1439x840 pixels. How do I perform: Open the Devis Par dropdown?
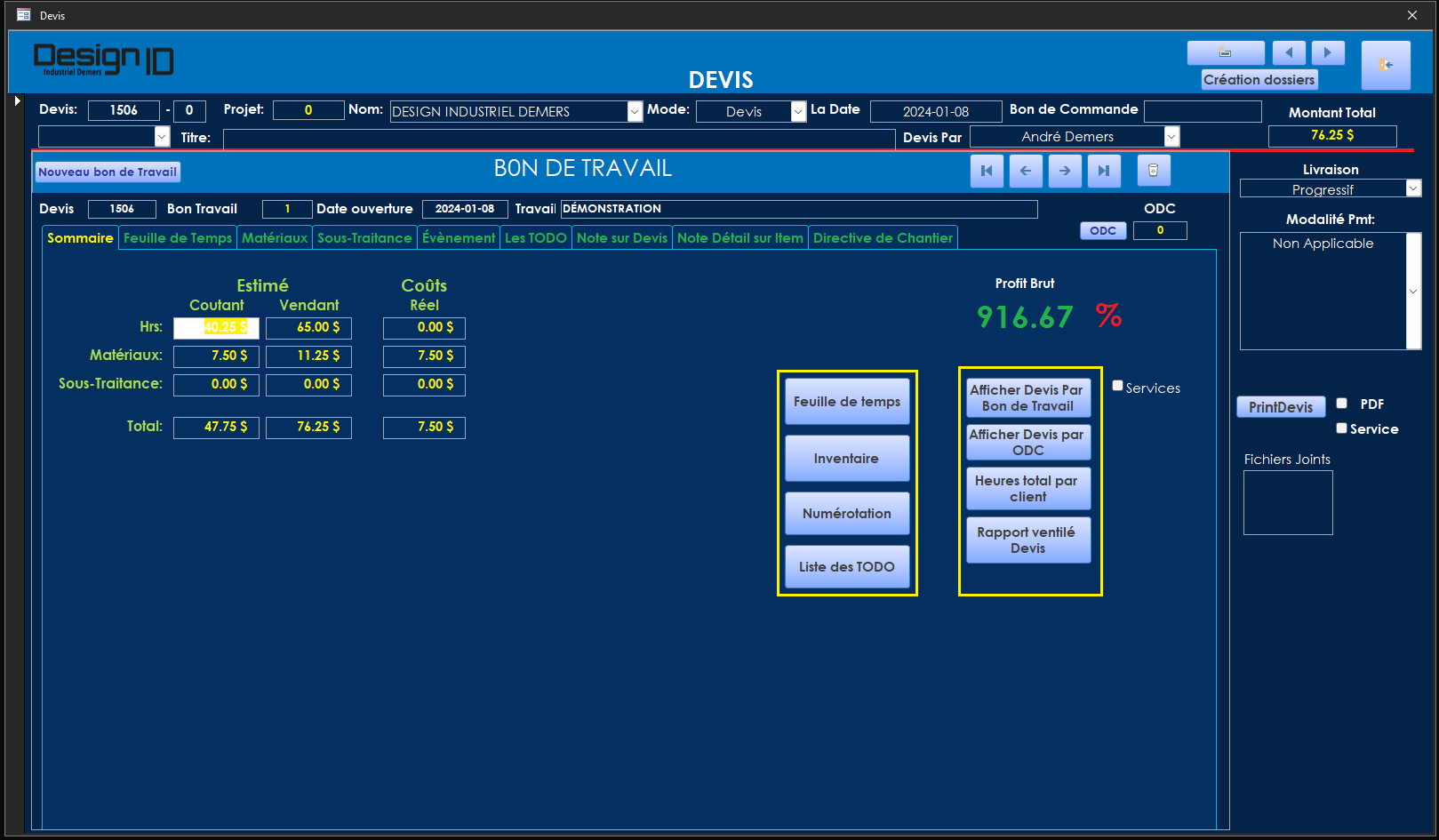1171,137
